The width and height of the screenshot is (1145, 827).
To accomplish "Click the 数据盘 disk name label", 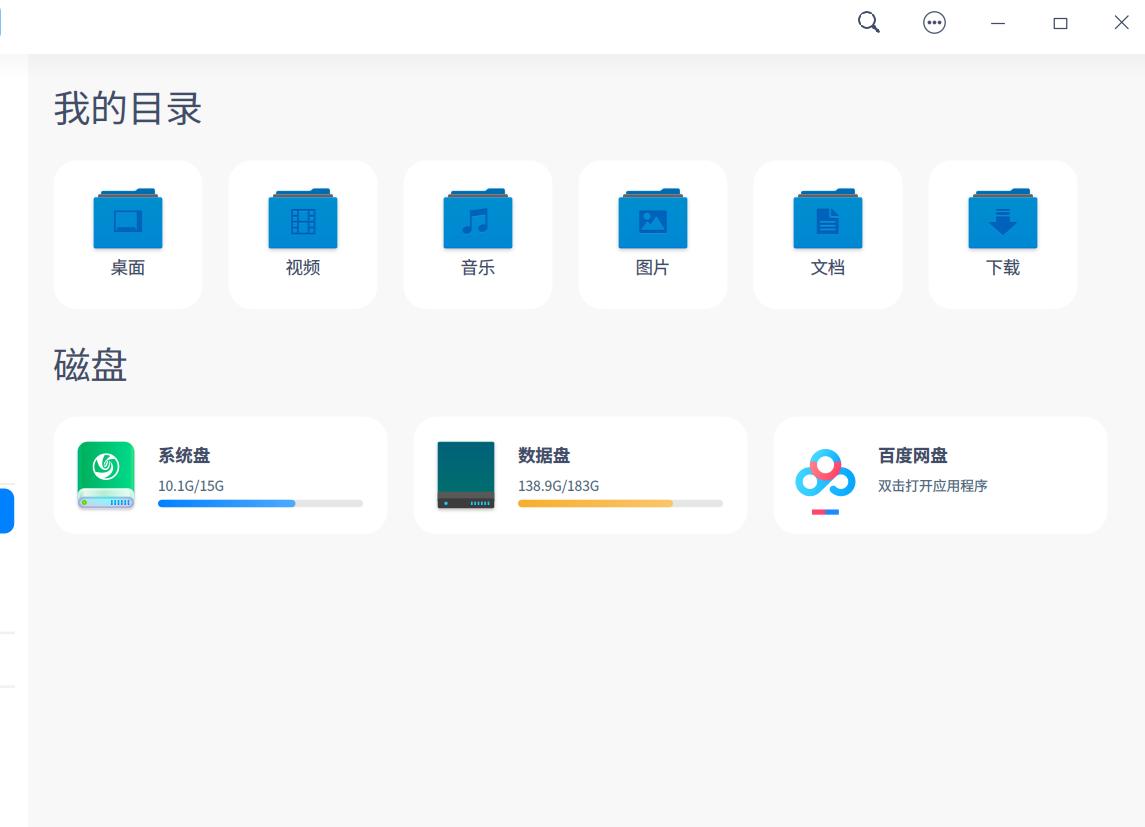I will pyautogui.click(x=542, y=455).
